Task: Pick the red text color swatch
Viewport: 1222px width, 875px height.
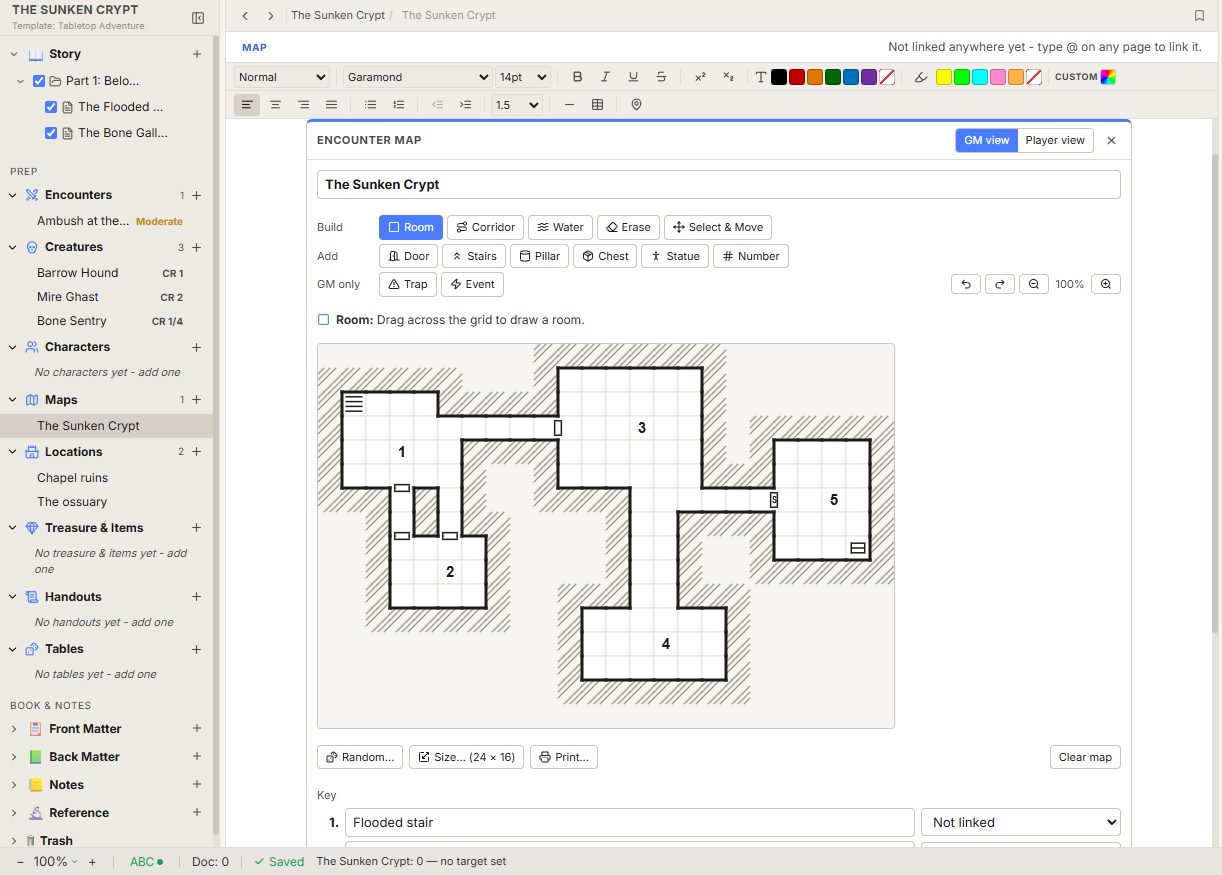Action: pyautogui.click(x=797, y=77)
